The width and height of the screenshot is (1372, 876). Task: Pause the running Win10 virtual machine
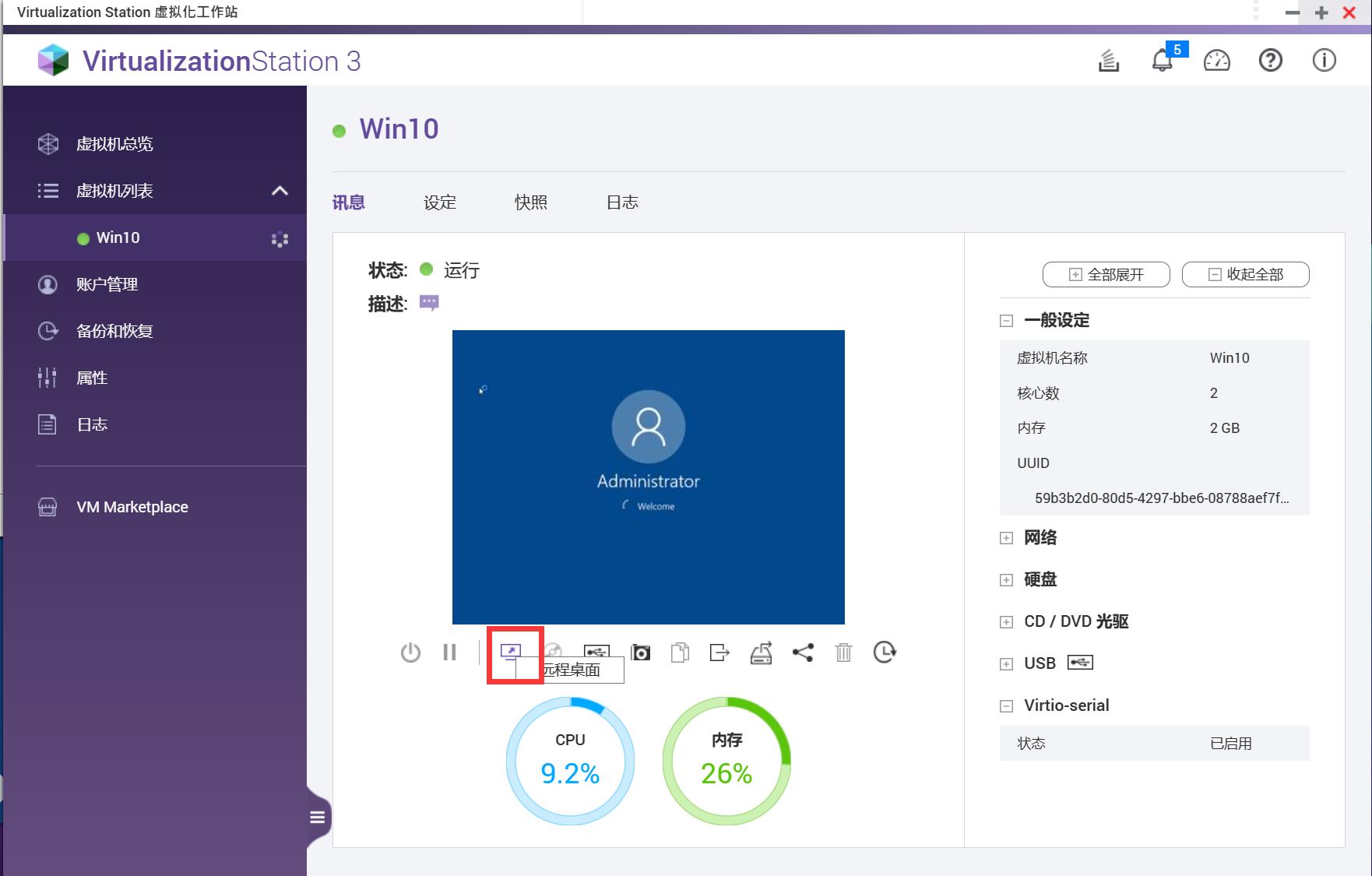click(449, 653)
